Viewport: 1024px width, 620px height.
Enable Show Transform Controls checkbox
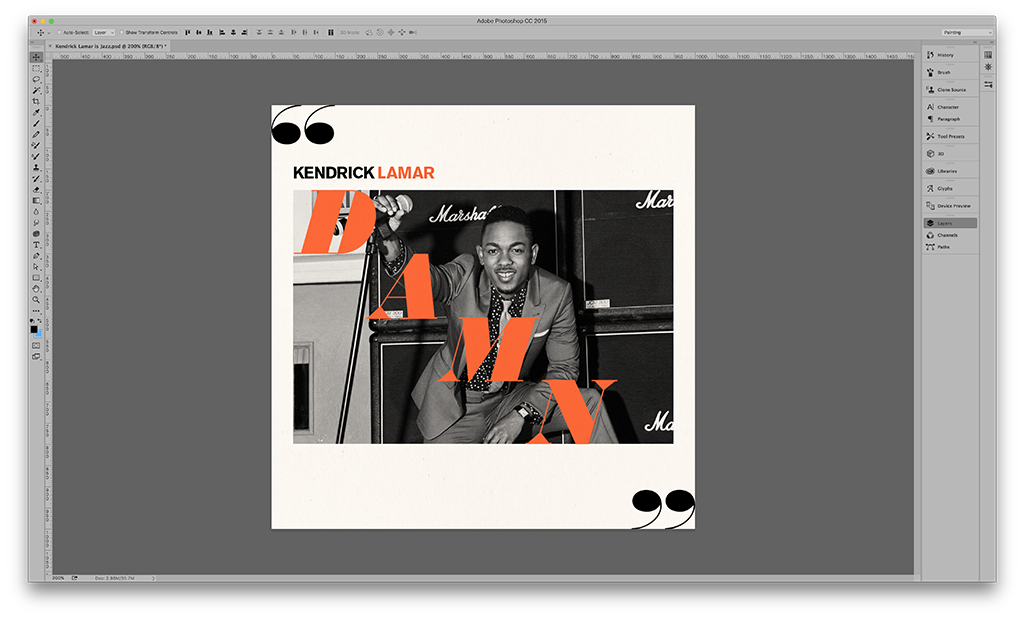[x=121, y=32]
